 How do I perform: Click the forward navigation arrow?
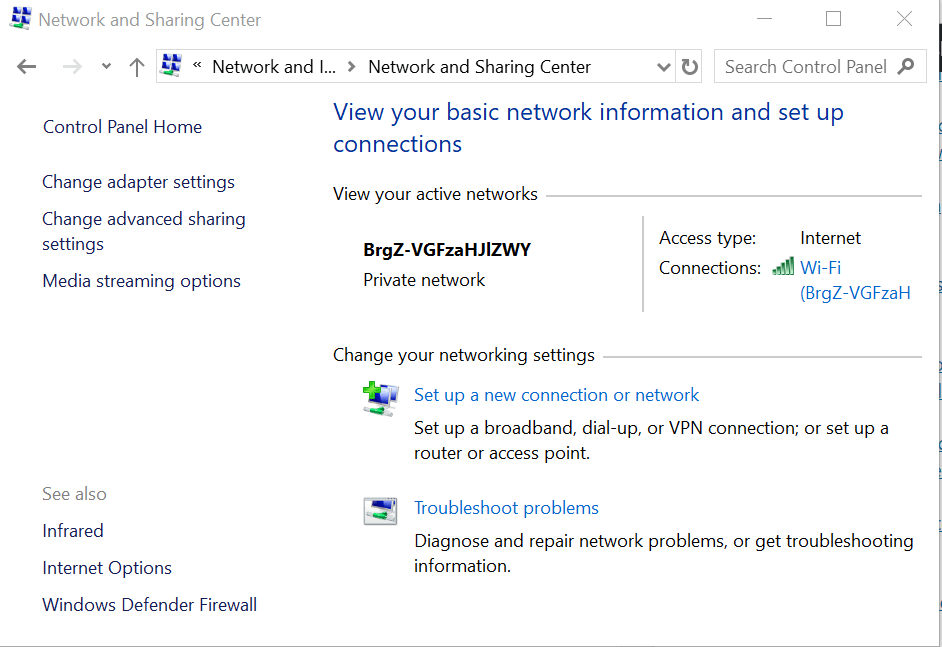point(71,67)
